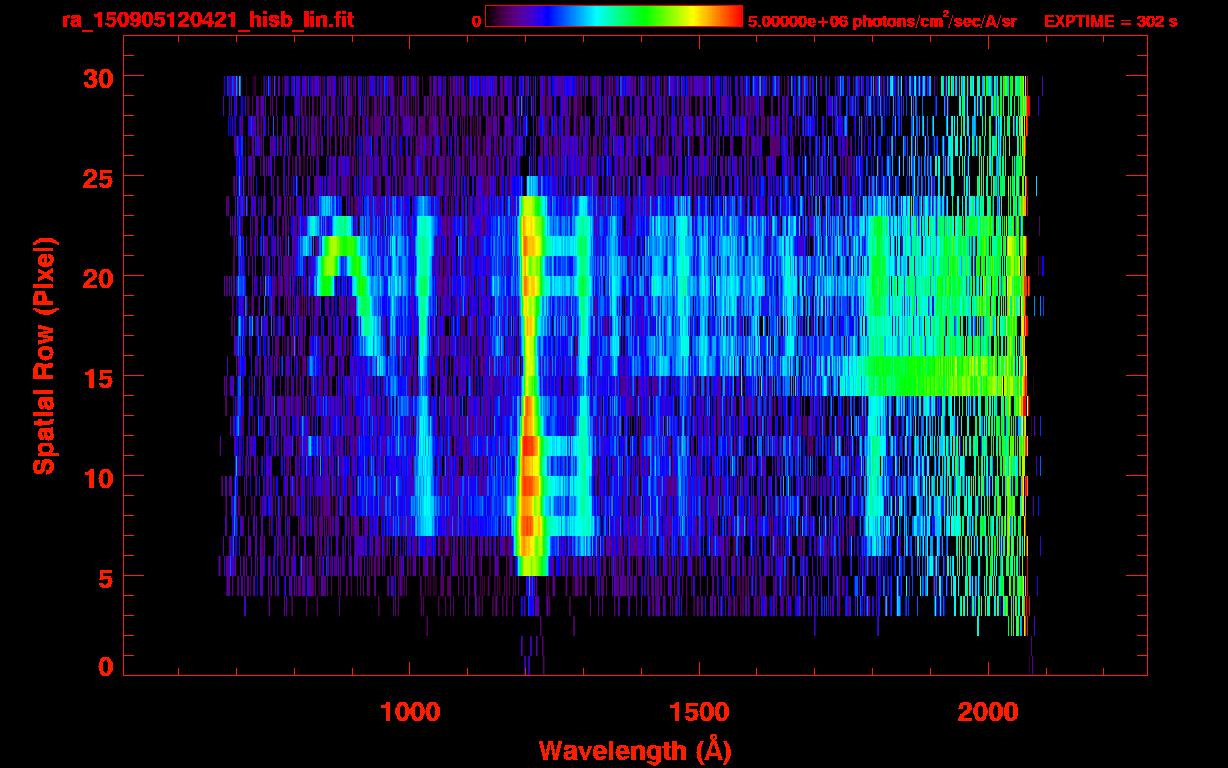Screen dimensions: 1228x768
Task: Click the EXPTIME = 302 s label
Action: [1110, 21]
